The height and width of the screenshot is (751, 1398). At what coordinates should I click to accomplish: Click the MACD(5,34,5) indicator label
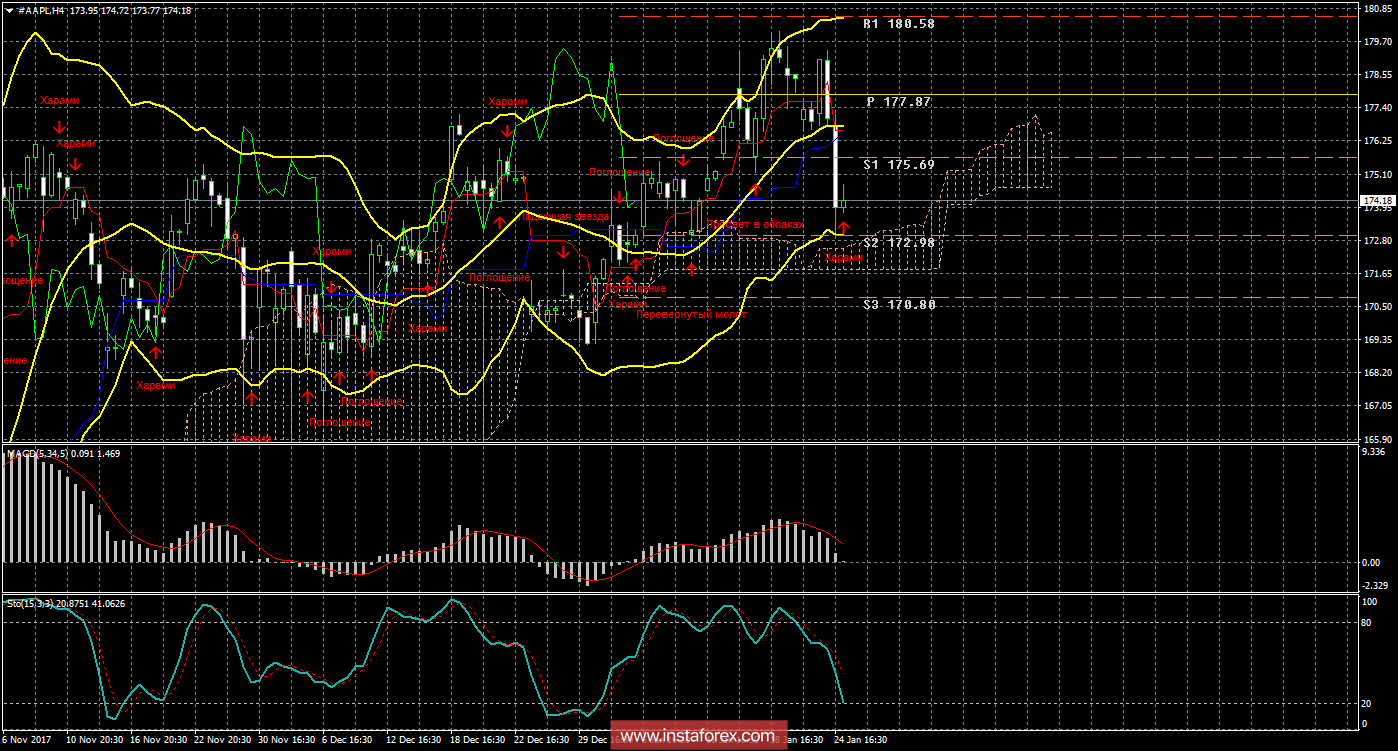click(x=38, y=454)
